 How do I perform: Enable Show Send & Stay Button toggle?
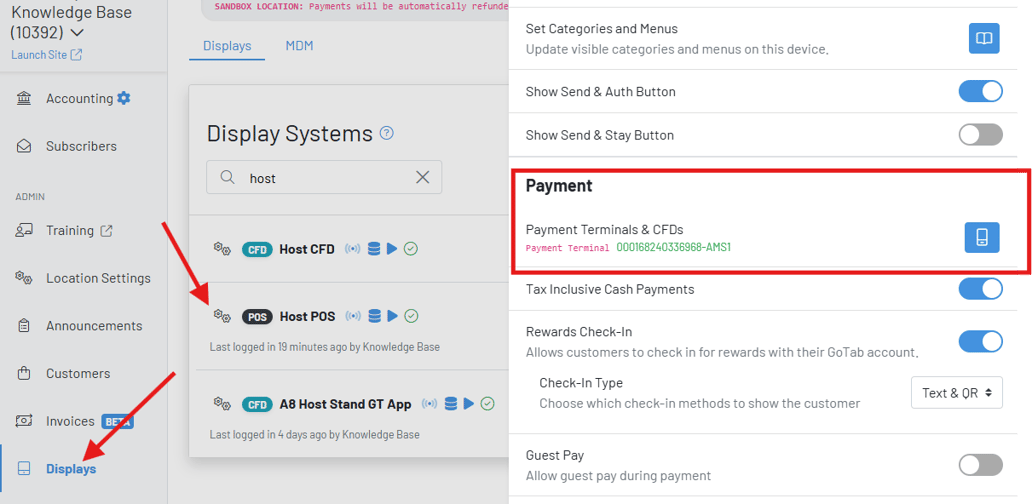pyautogui.click(x=980, y=135)
